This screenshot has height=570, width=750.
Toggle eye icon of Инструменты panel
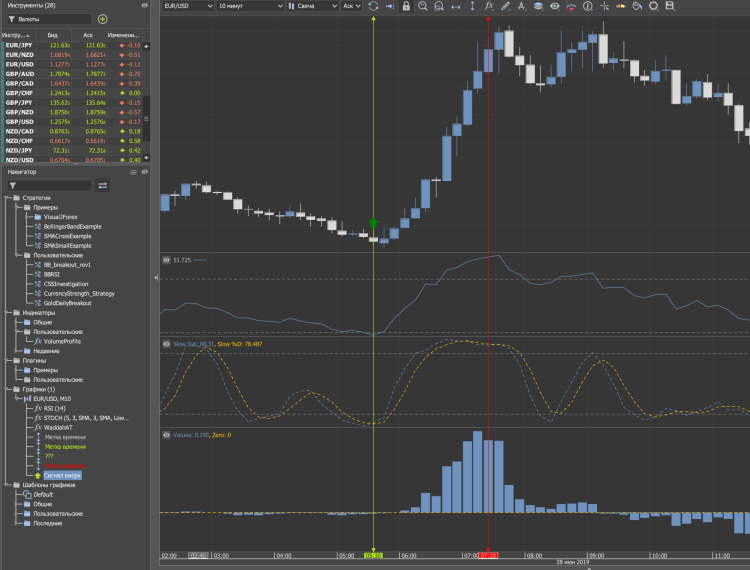point(144,5)
